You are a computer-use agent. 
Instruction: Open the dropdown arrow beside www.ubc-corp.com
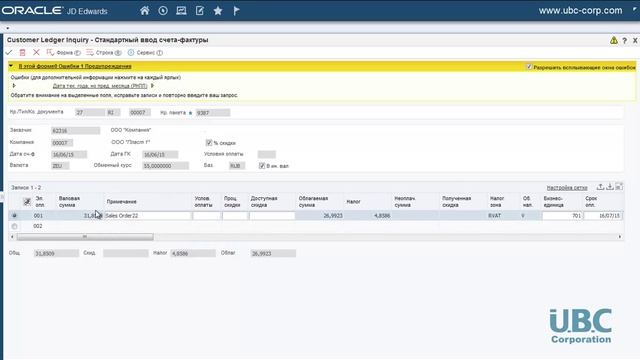point(635,9)
